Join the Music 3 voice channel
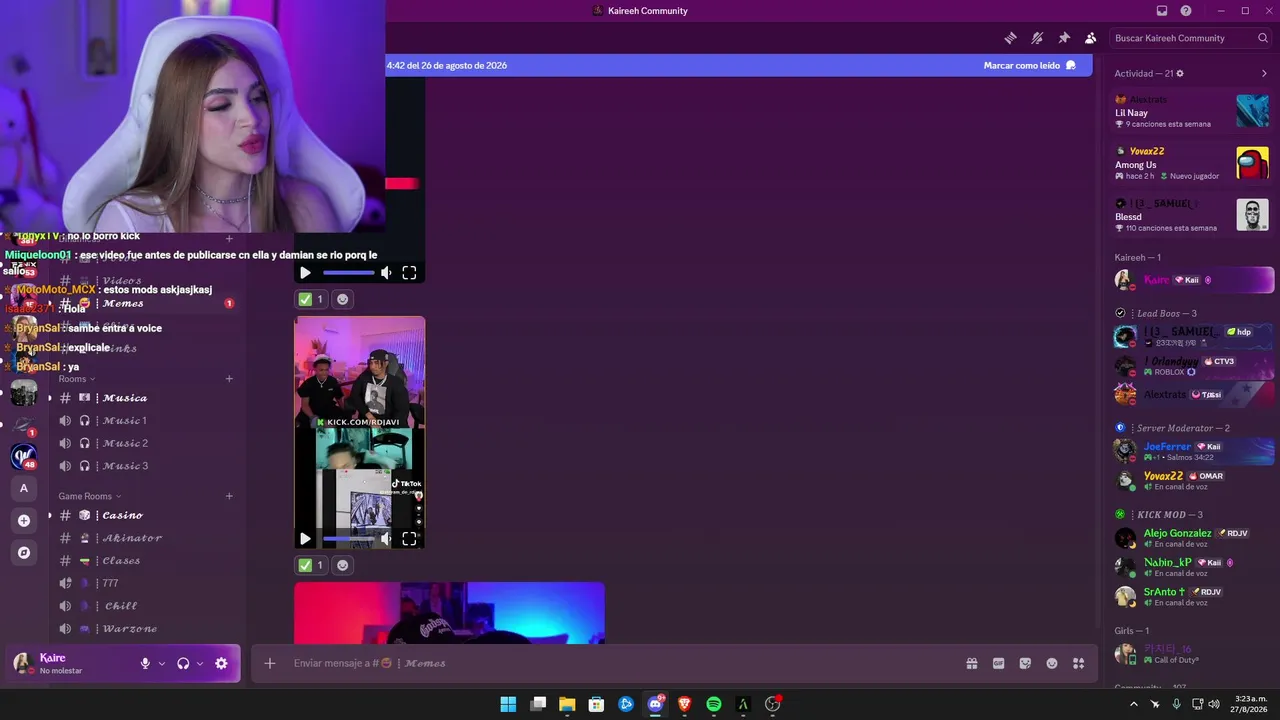The width and height of the screenshot is (1280, 720). (147, 466)
